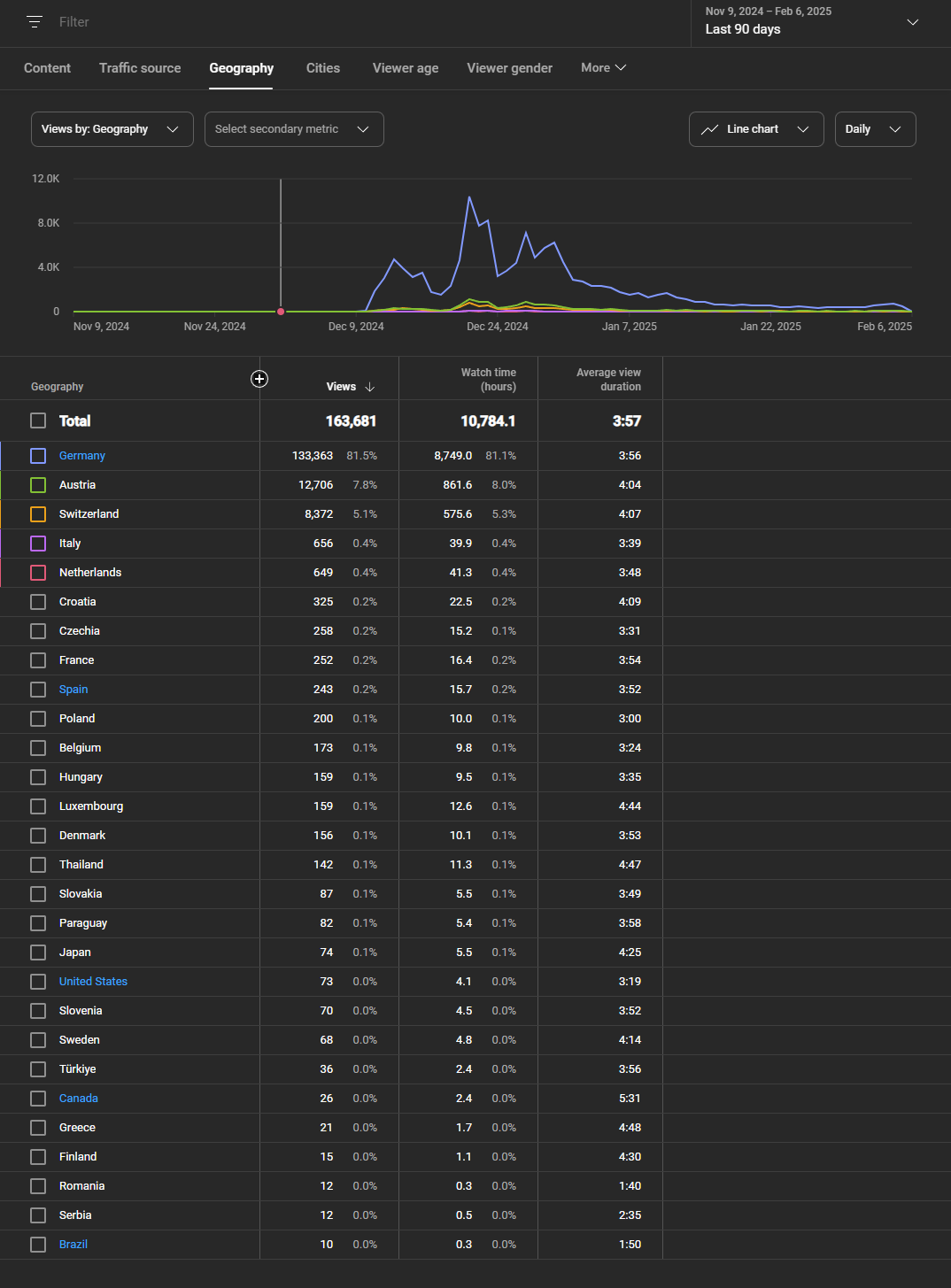The width and height of the screenshot is (951, 1288).
Task: Open the Germany geography link
Action: (x=82, y=456)
